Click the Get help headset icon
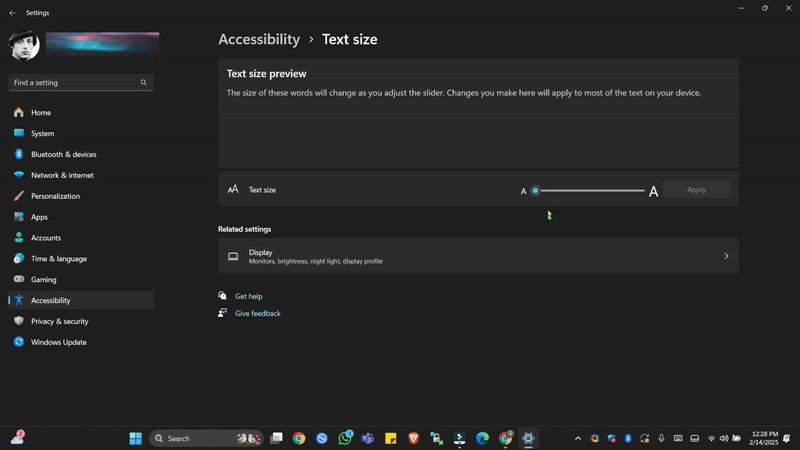This screenshot has height=450, width=800. click(222, 296)
